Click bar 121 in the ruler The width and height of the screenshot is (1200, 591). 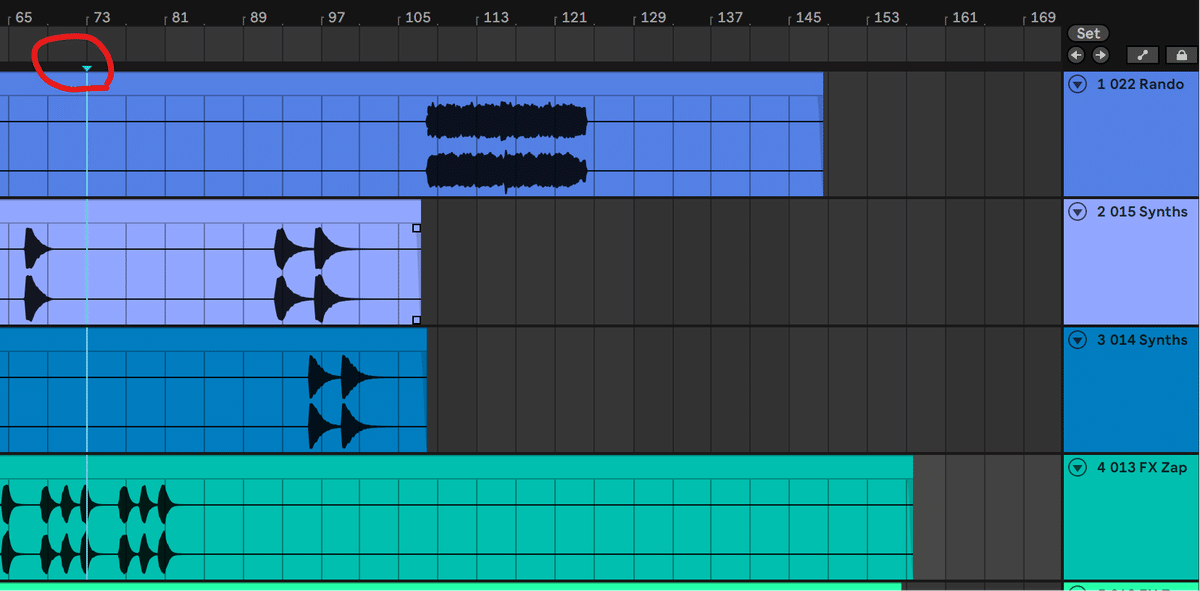(x=574, y=17)
